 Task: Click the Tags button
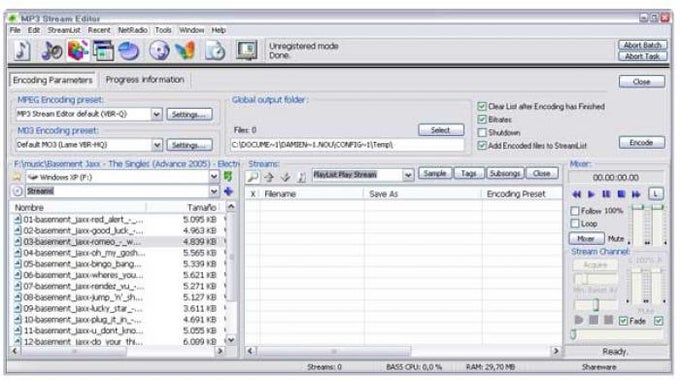pyautogui.click(x=469, y=174)
